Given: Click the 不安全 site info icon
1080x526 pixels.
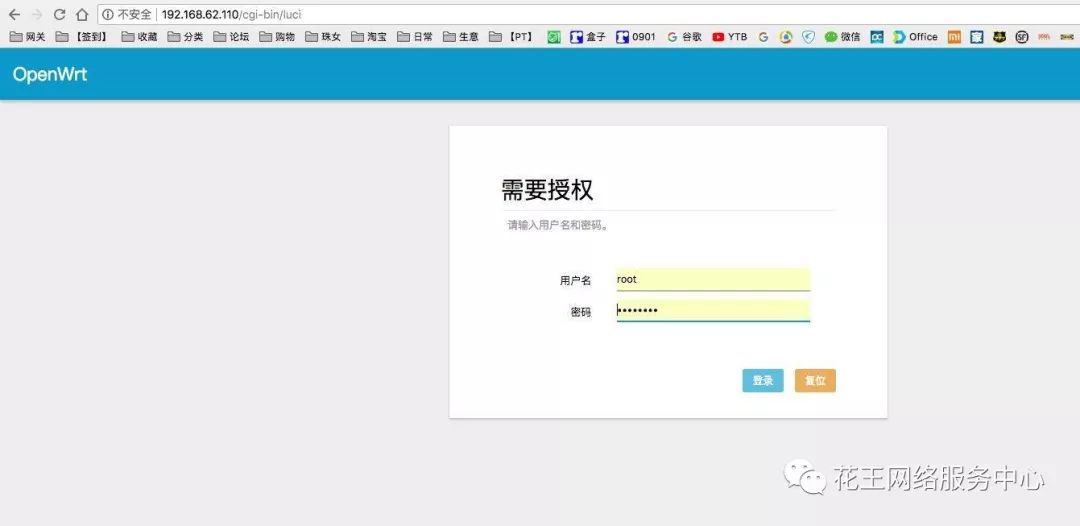Looking at the screenshot, I should click(x=107, y=14).
